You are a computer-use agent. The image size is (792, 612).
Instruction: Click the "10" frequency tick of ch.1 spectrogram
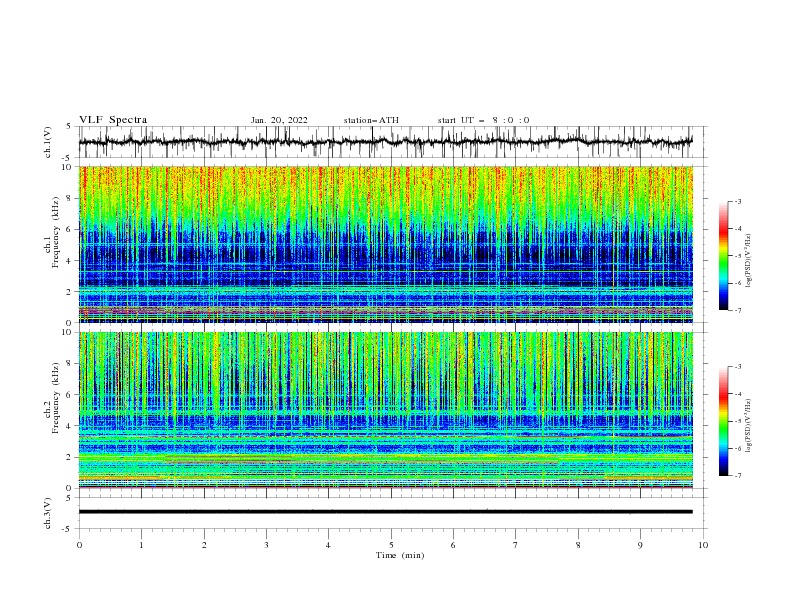[66, 167]
